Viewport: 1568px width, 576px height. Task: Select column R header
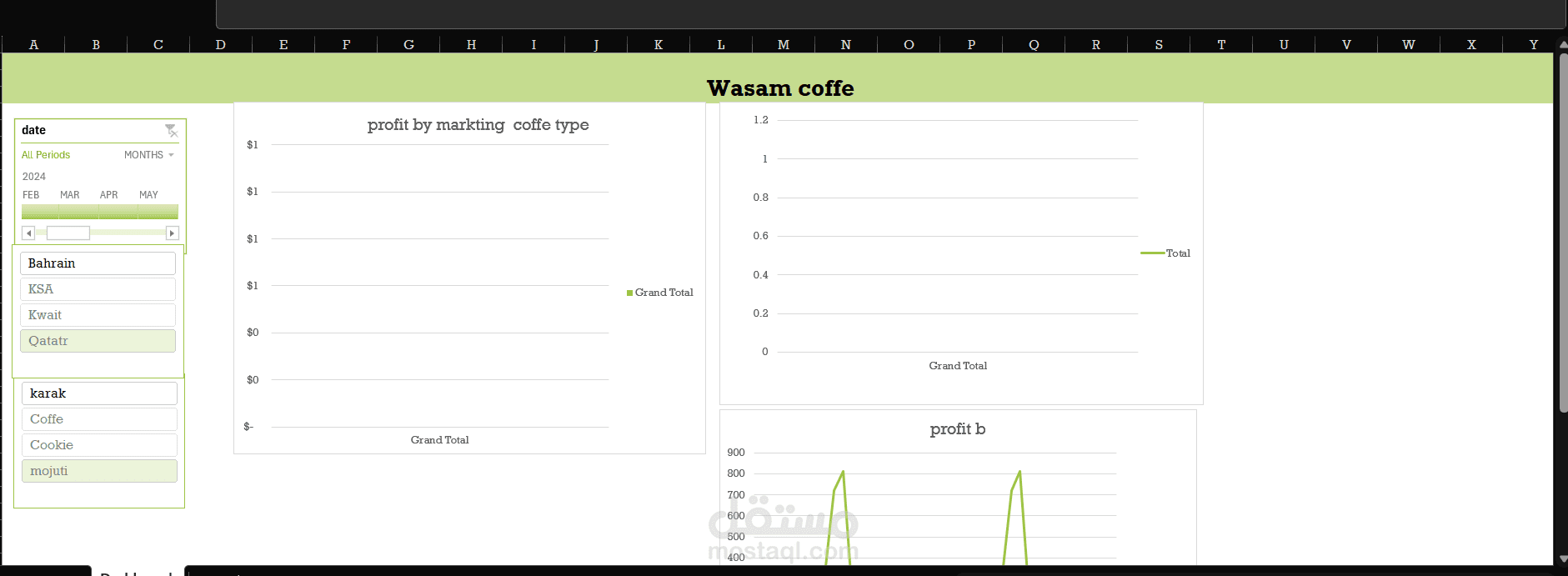point(1096,45)
